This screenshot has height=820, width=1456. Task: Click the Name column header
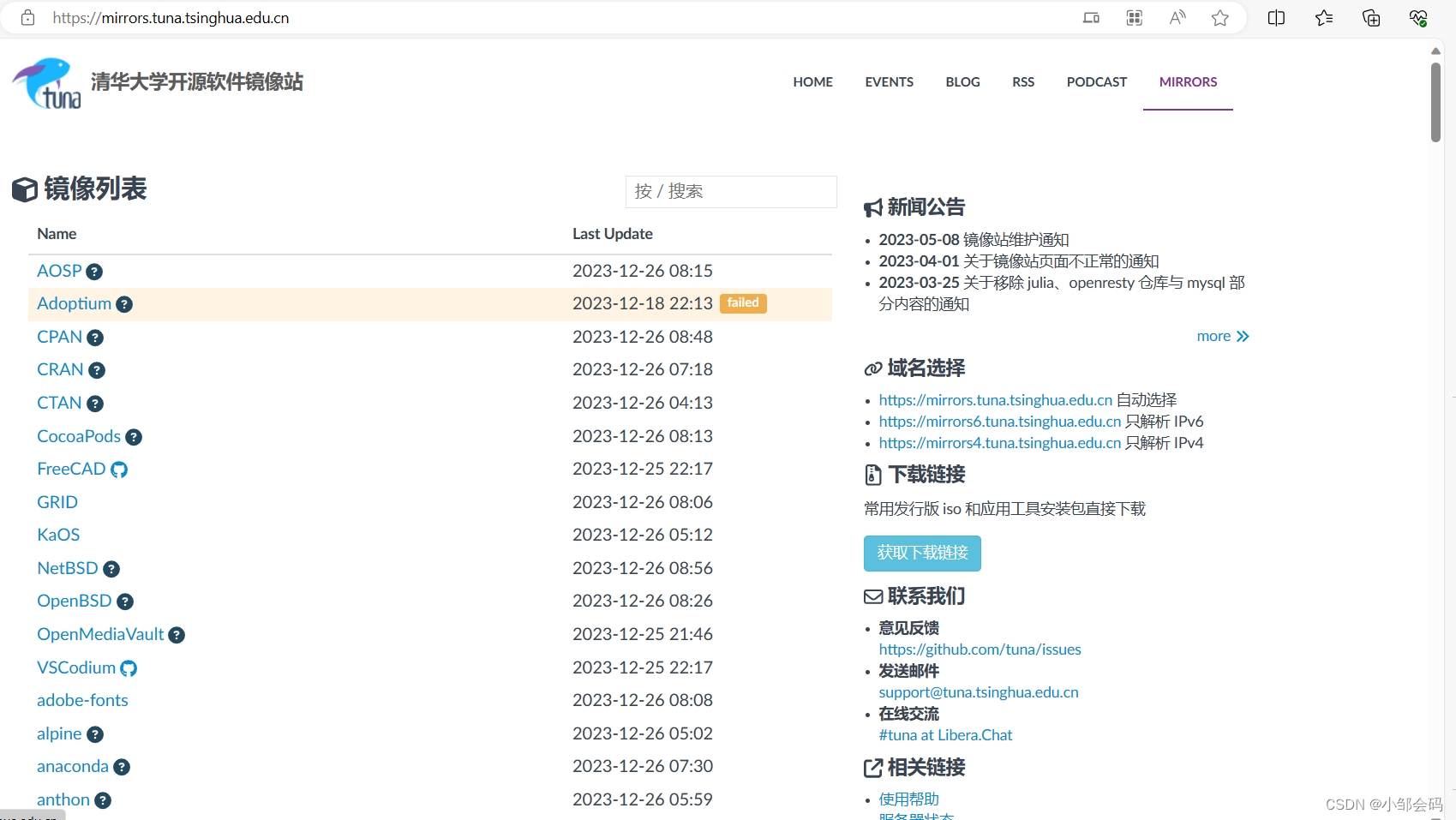(57, 234)
